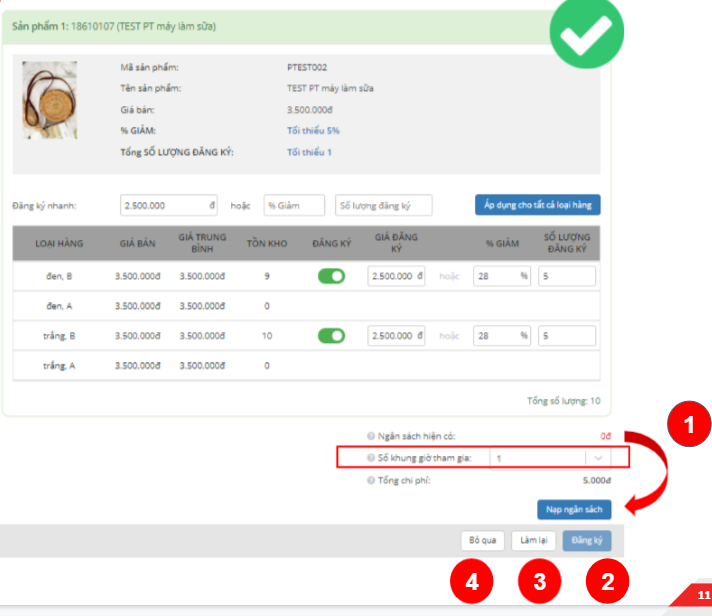Click Số lượng đăng ký field for đen, B
Viewport: 712px width, 616px height.
click(567, 276)
